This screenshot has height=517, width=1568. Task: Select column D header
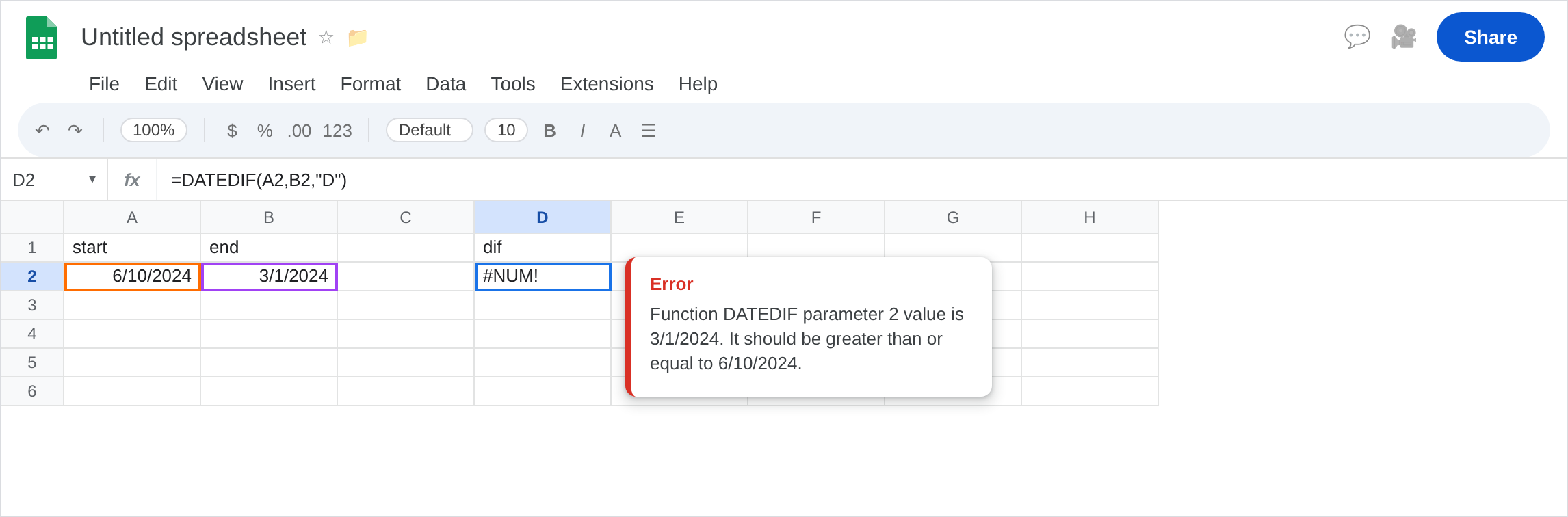543,217
